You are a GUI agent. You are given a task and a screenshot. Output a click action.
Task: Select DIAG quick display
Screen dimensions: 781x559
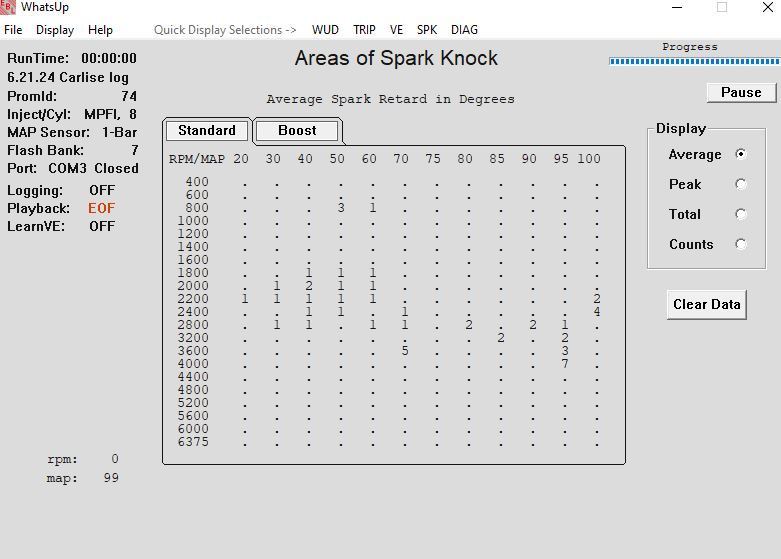point(464,30)
